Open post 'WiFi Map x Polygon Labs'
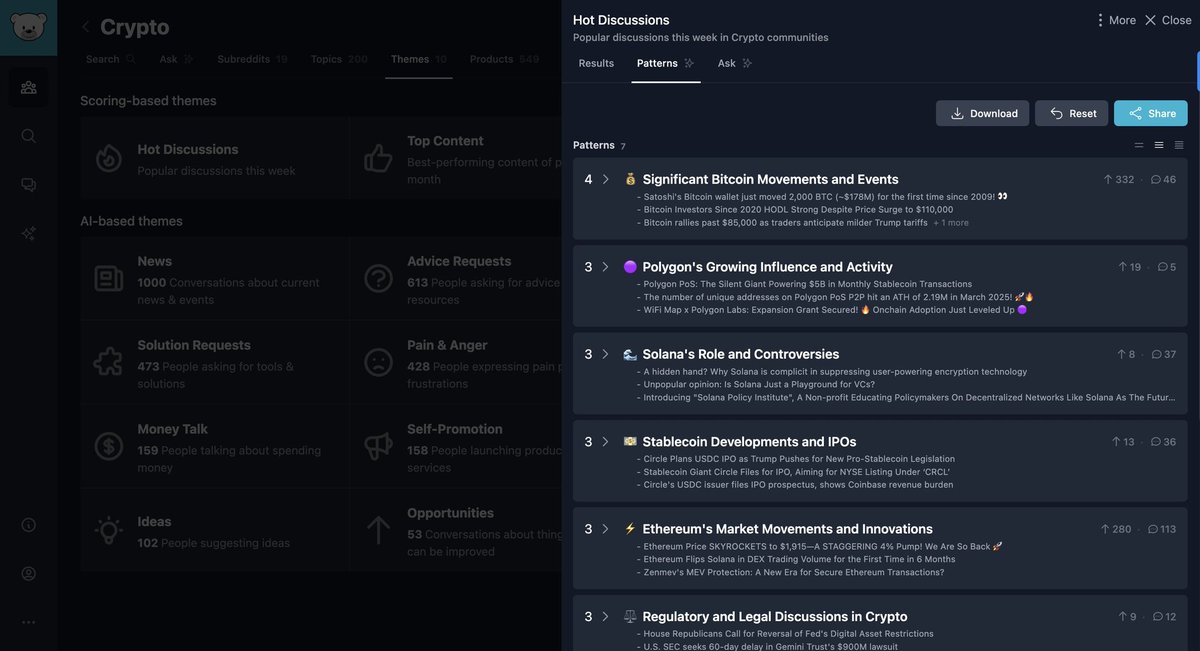1200x651 pixels. pos(835,310)
